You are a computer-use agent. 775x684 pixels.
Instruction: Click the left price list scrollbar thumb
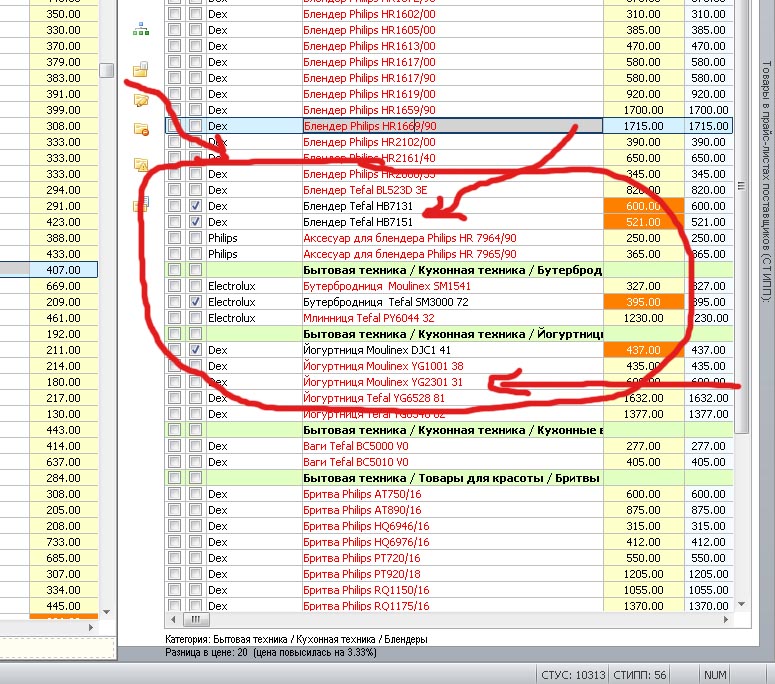(106, 70)
